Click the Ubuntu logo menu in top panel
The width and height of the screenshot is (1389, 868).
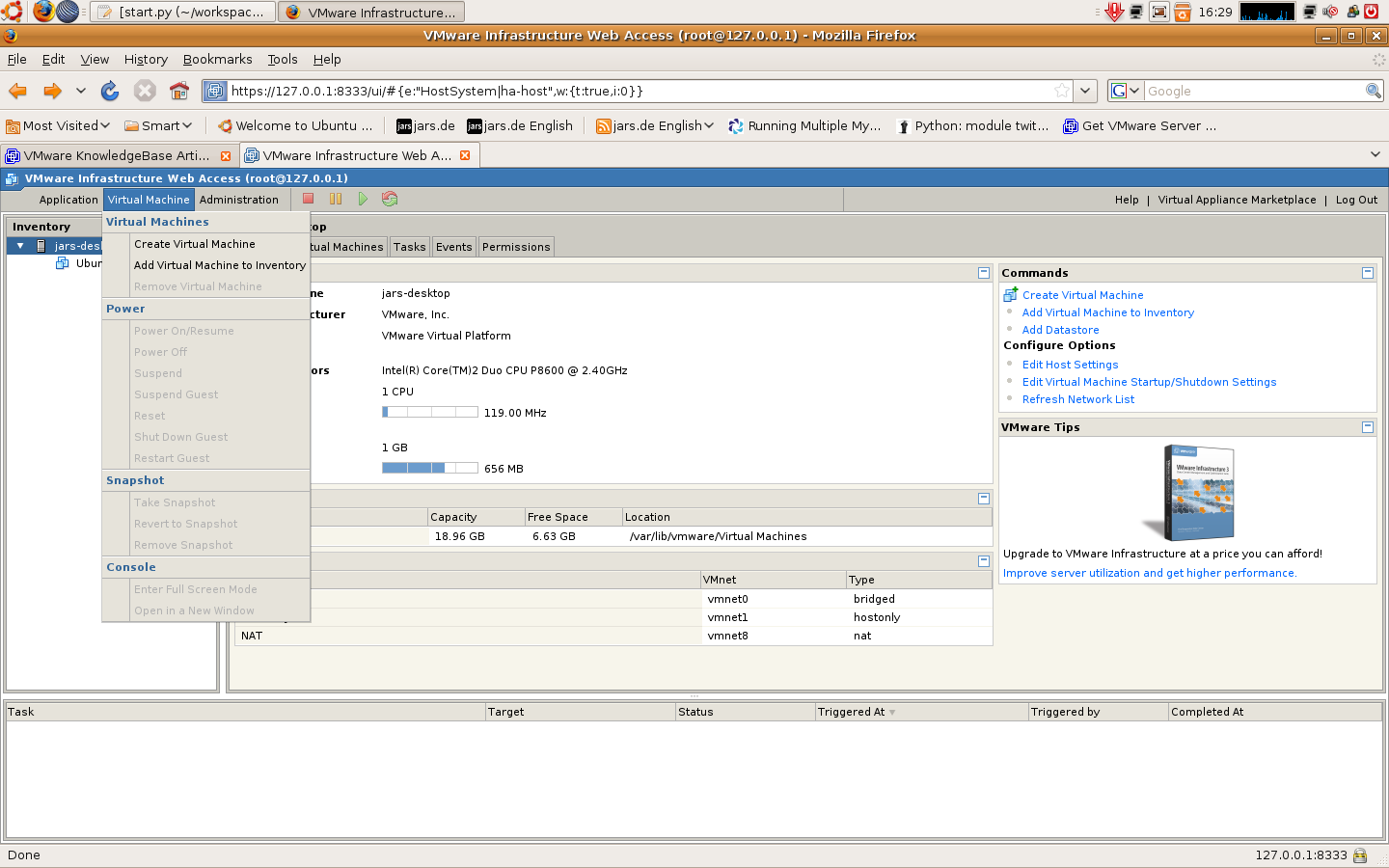pos(12,12)
